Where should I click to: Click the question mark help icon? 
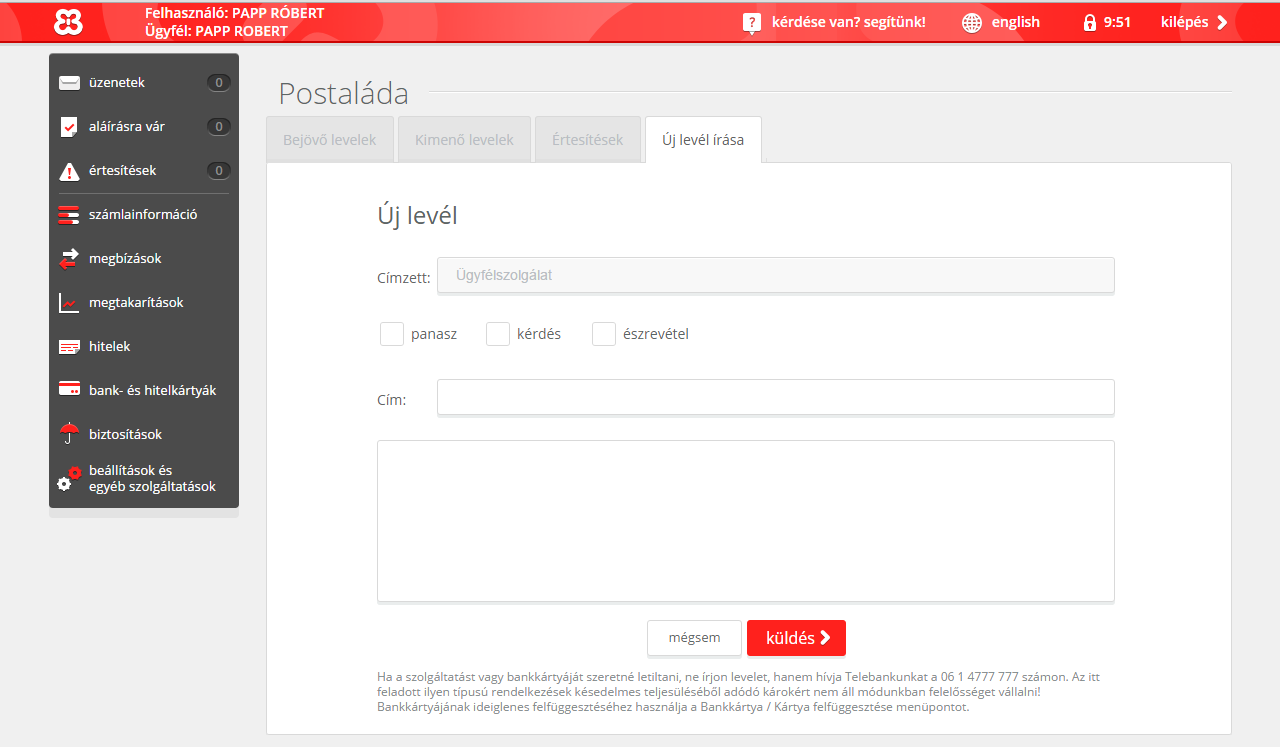point(752,23)
